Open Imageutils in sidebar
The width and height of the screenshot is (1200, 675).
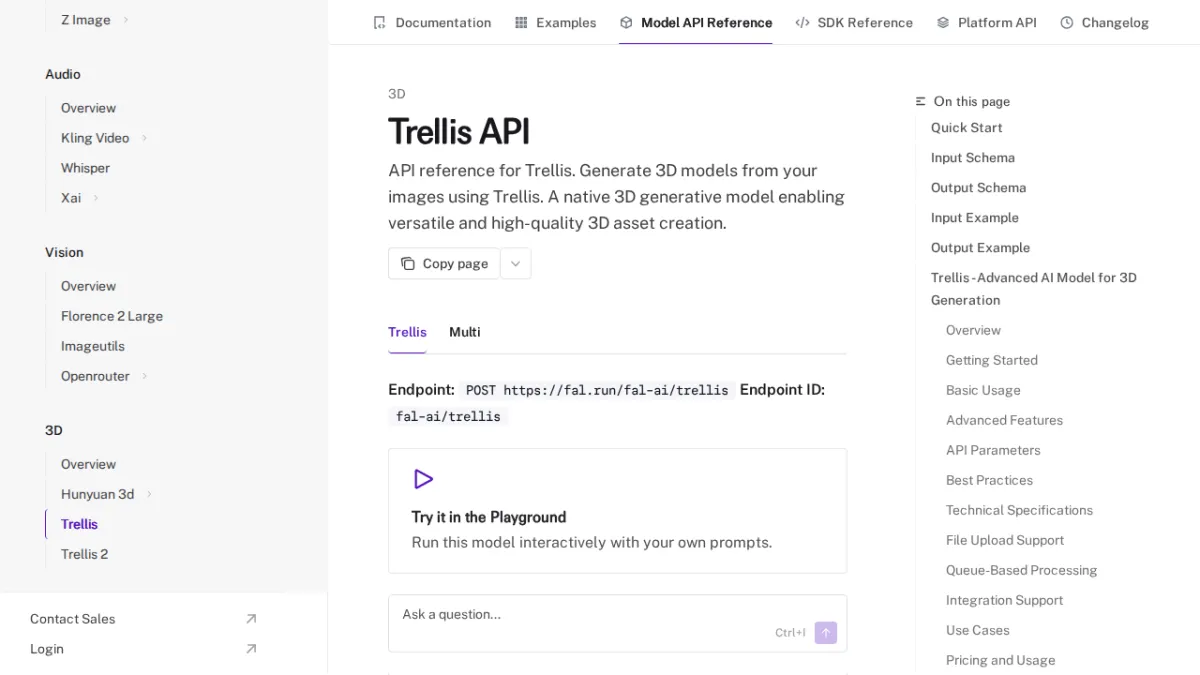(x=93, y=346)
